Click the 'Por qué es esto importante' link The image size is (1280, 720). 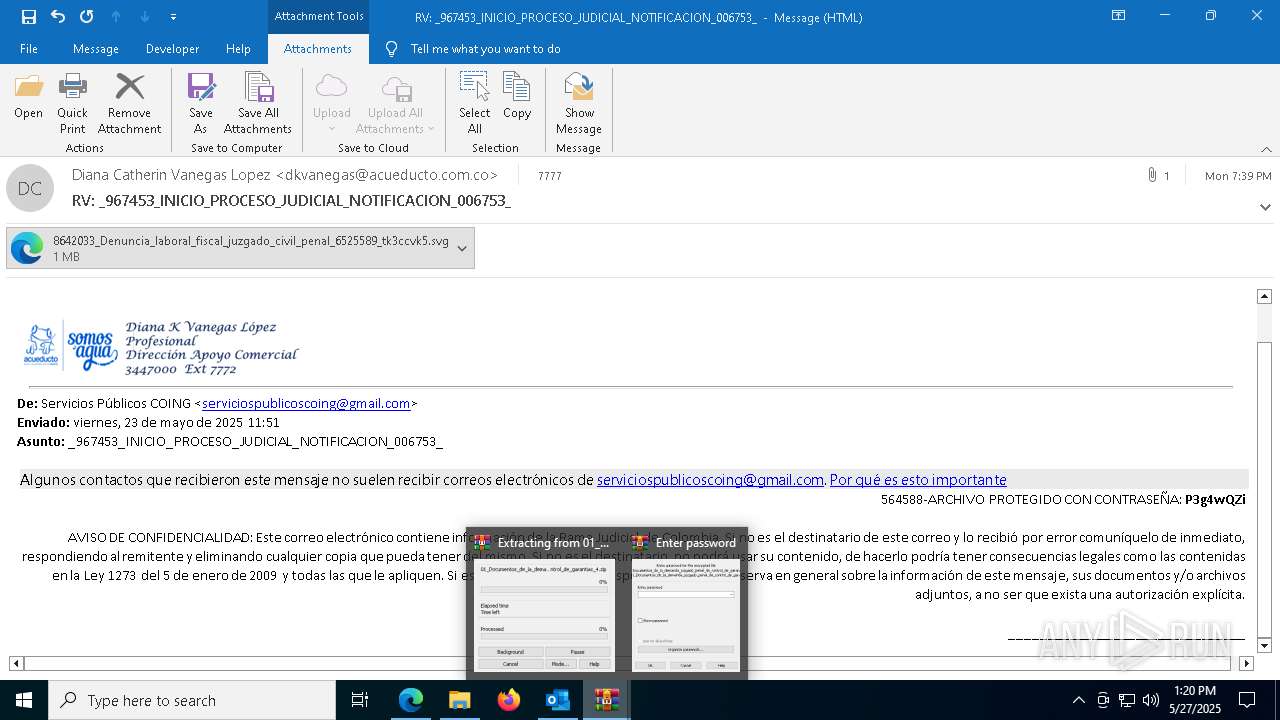pyautogui.click(x=918, y=479)
